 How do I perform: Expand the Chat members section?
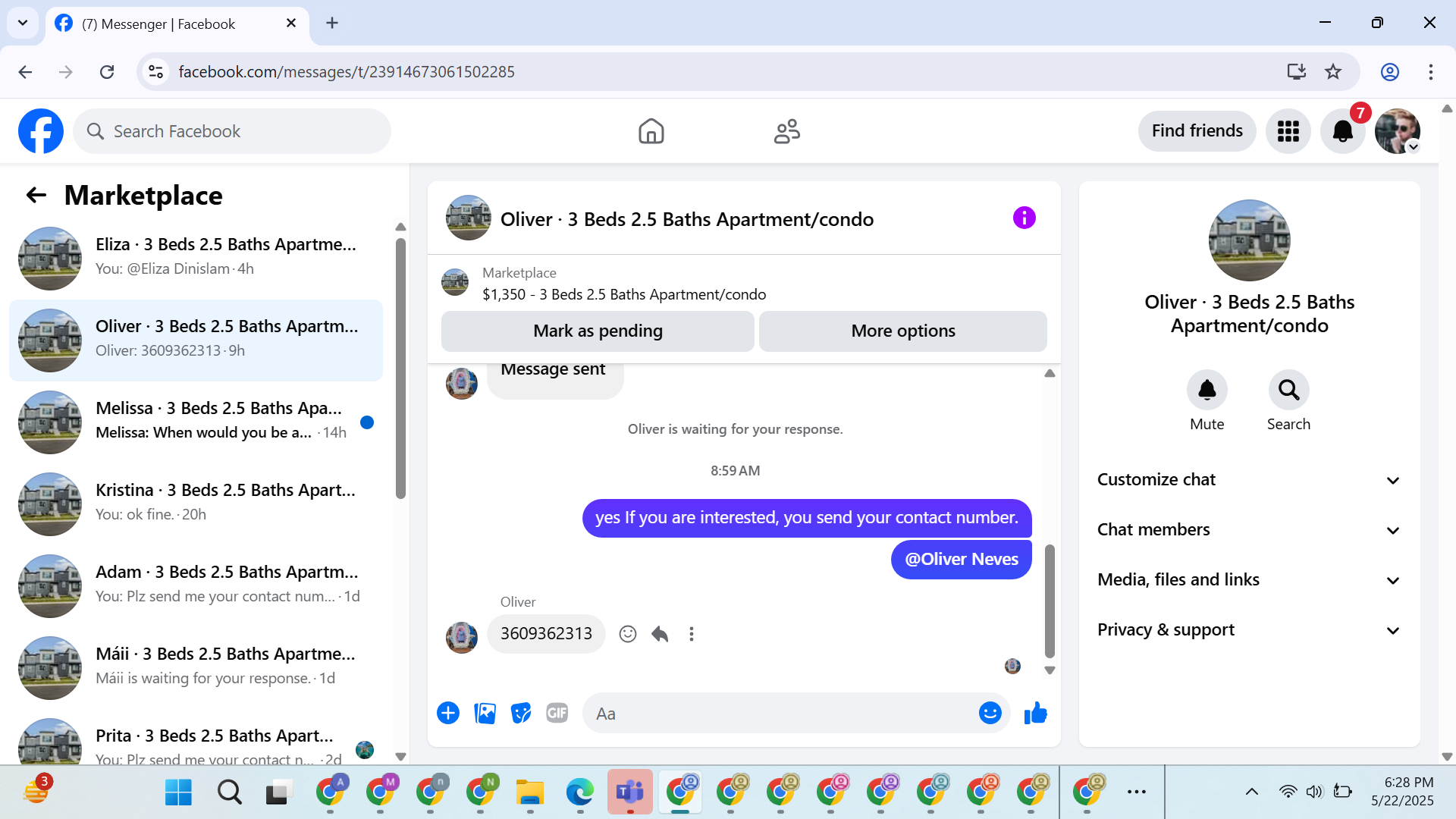1249,530
